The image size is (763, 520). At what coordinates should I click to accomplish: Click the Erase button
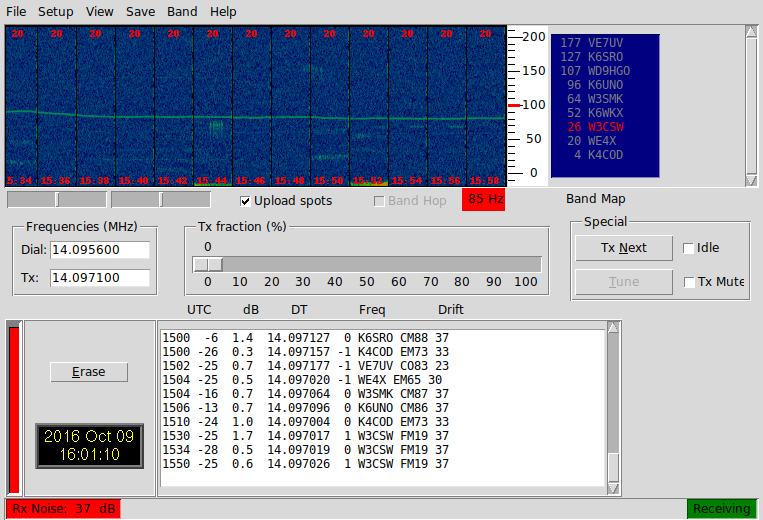pyautogui.click(x=89, y=372)
